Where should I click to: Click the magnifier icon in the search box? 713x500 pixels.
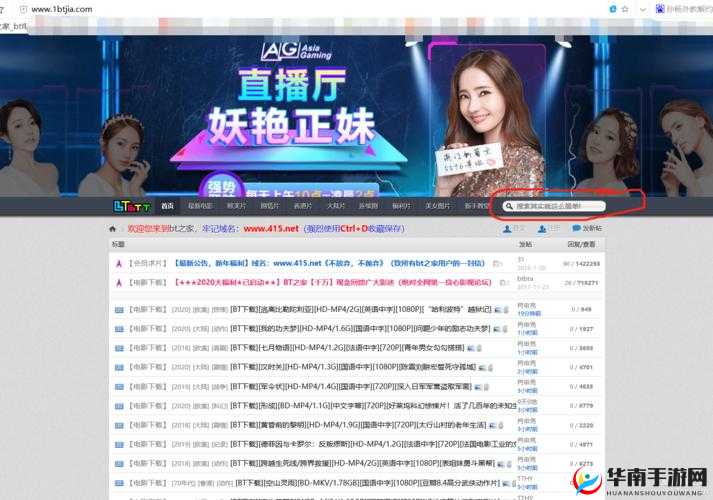[510, 206]
